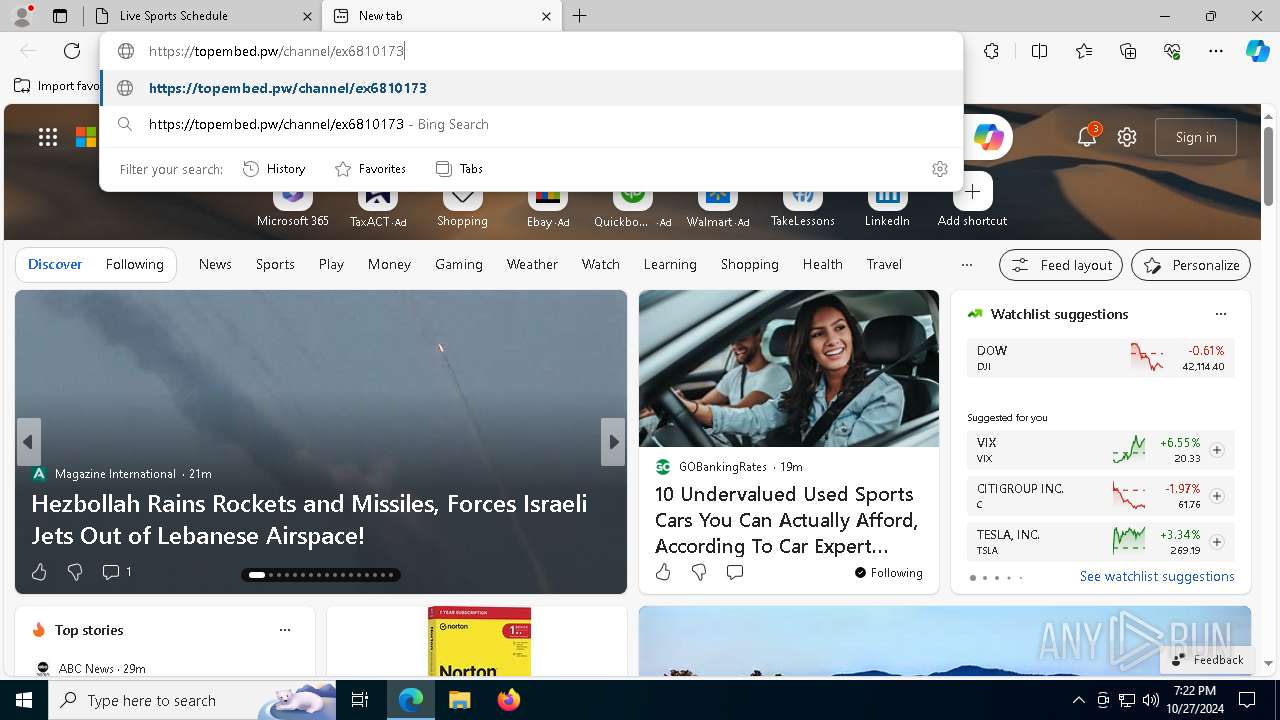Open Settings and more ellipsis menu
Image resolution: width=1280 pixels, height=720 pixels.
tap(1216, 51)
